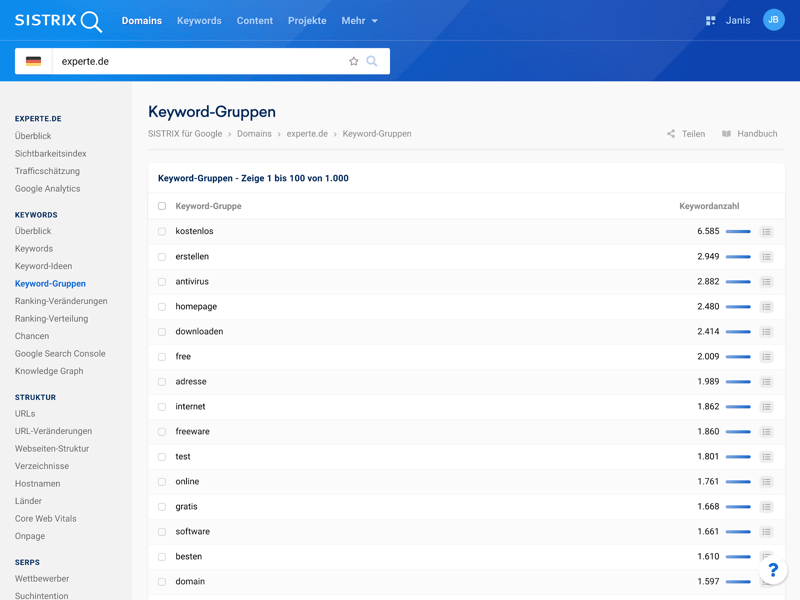The height and width of the screenshot is (600, 800).
Task: Open the Projekte top navigation item
Action: coord(307,21)
